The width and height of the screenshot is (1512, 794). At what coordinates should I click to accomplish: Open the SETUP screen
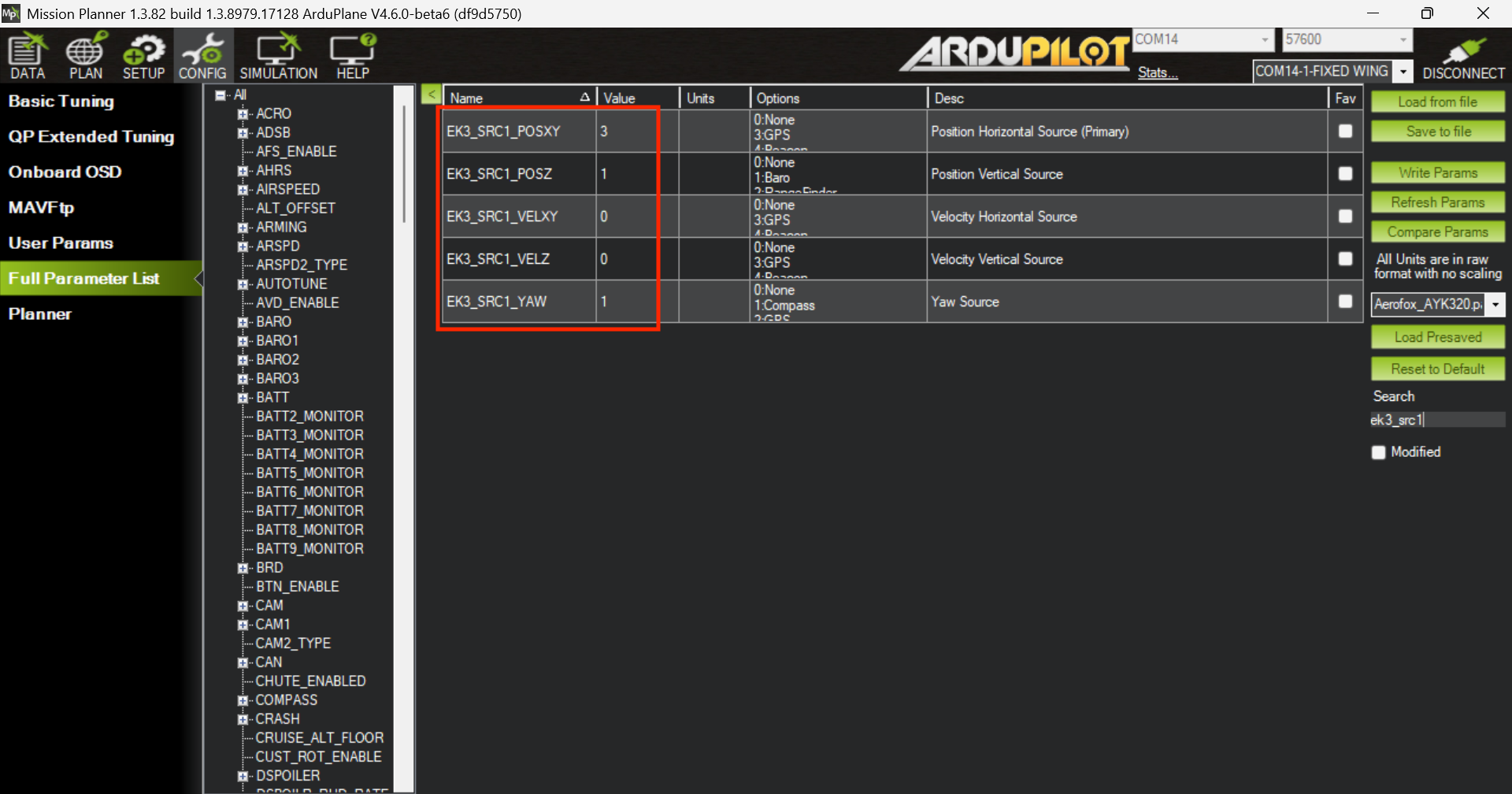143,56
